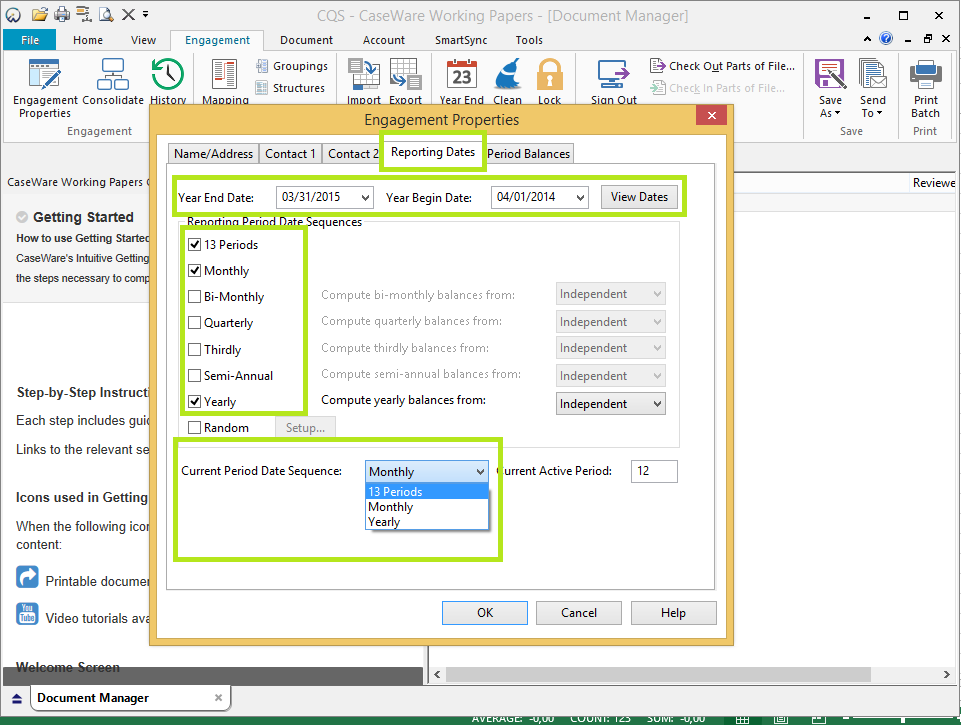Choose Yearly in the period sequence list

[384, 522]
